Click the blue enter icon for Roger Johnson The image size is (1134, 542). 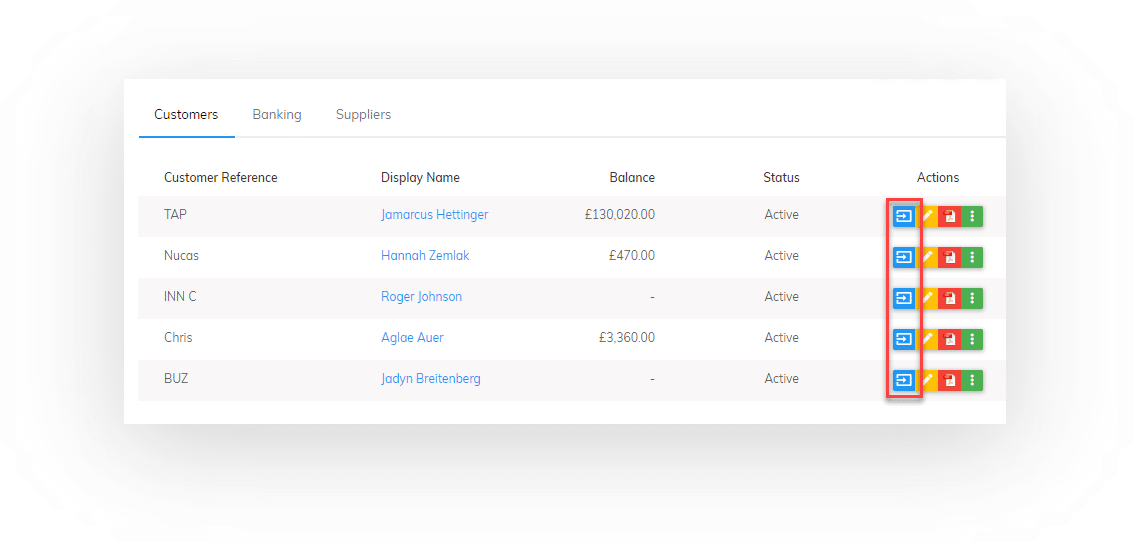click(904, 297)
